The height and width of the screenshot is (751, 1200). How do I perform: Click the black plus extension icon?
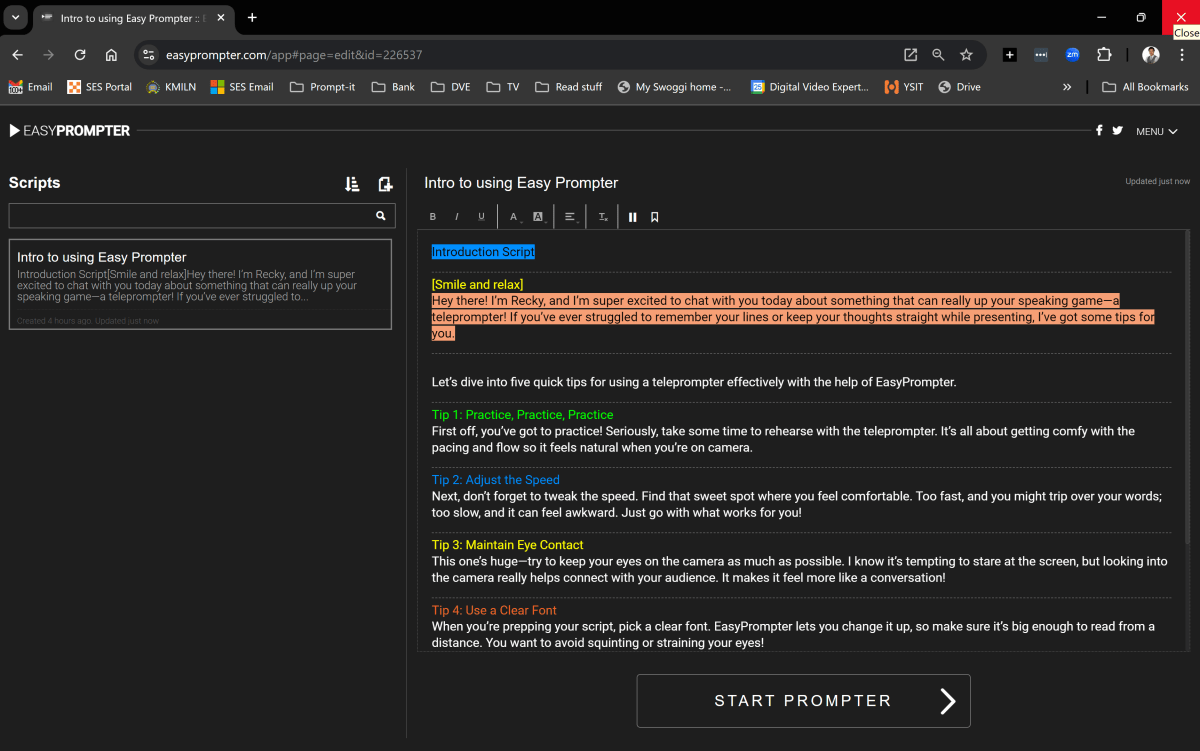click(1010, 55)
